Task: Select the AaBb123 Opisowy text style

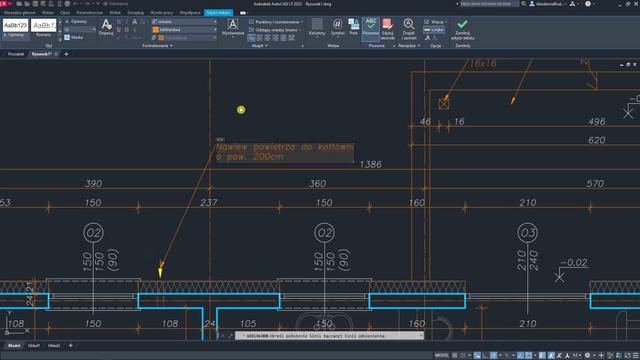Action: 16,28
